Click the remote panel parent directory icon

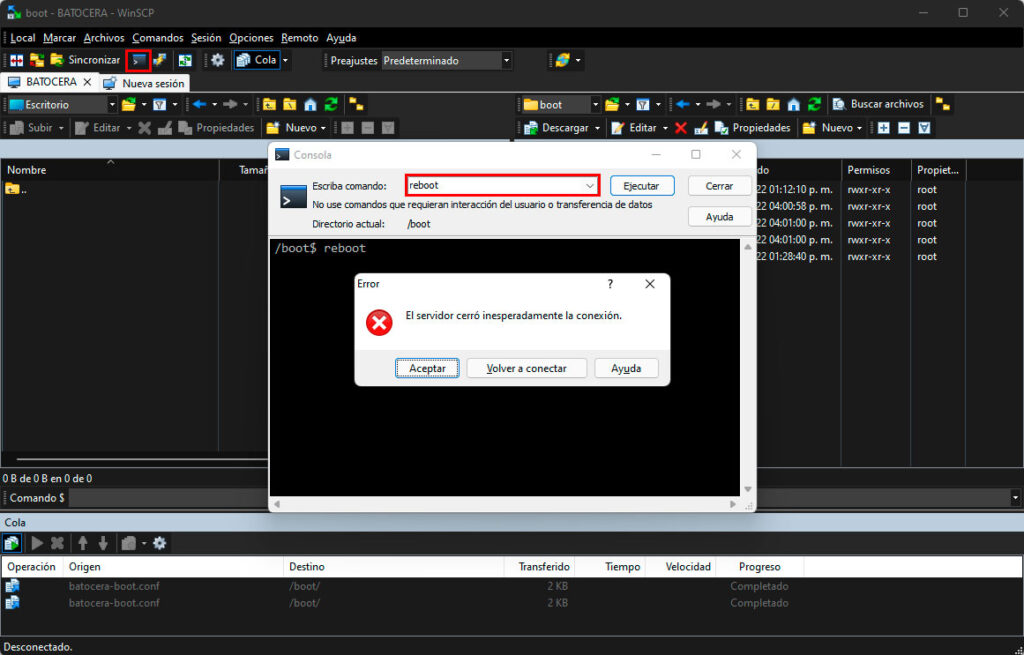pyautogui.click(x=752, y=104)
